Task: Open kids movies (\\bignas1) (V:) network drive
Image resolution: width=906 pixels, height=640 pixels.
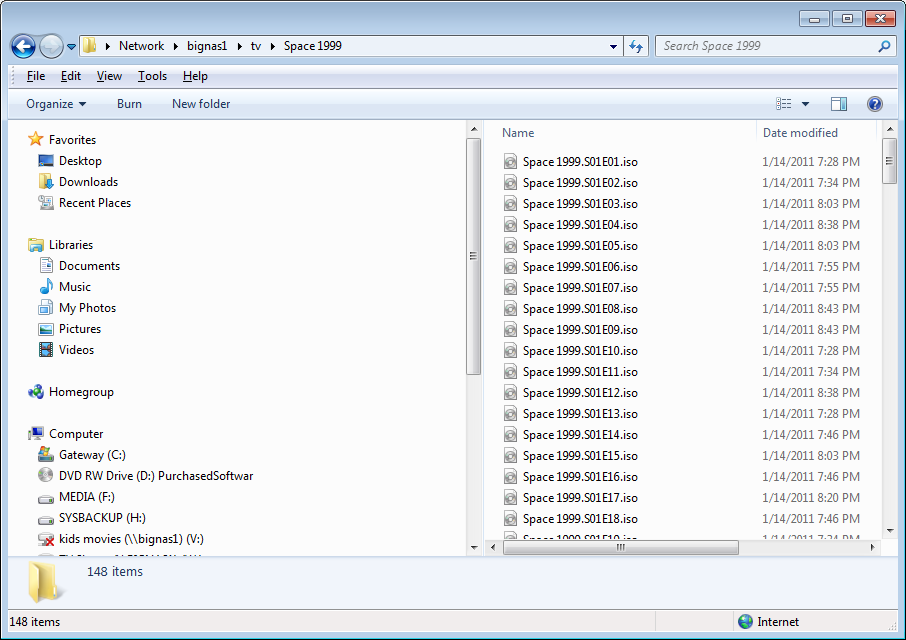Action: pos(131,539)
